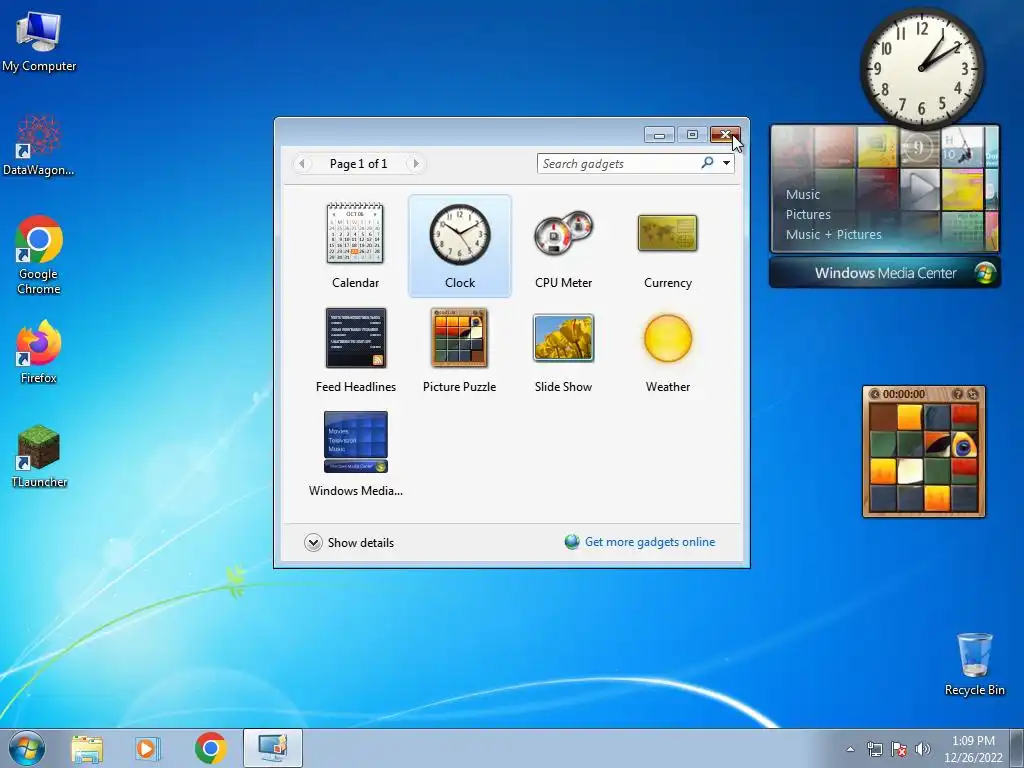Click the toucan eye puzzle tile
Image resolution: width=1024 pixels, height=768 pixels.
[963, 445]
